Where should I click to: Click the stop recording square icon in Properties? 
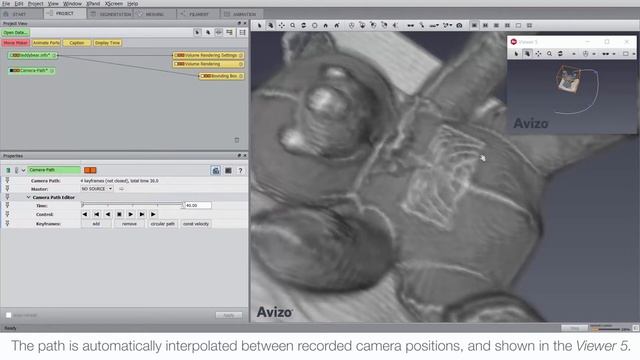[x=228, y=170]
